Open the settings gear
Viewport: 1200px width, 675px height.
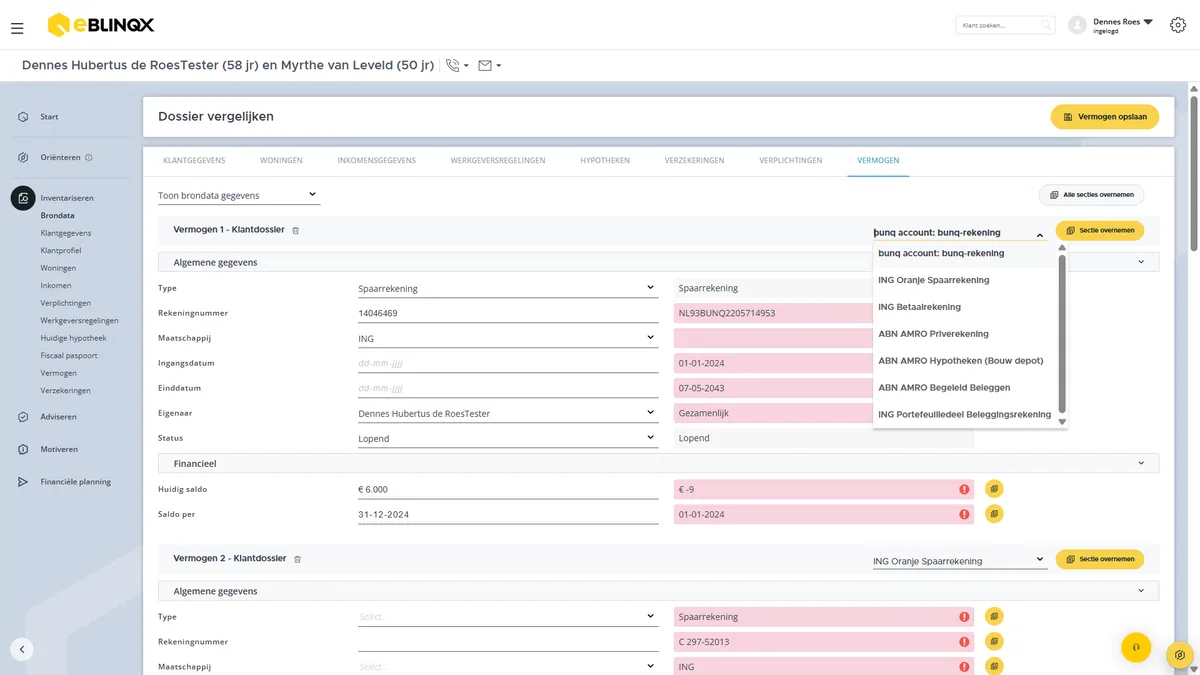tap(1178, 25)
